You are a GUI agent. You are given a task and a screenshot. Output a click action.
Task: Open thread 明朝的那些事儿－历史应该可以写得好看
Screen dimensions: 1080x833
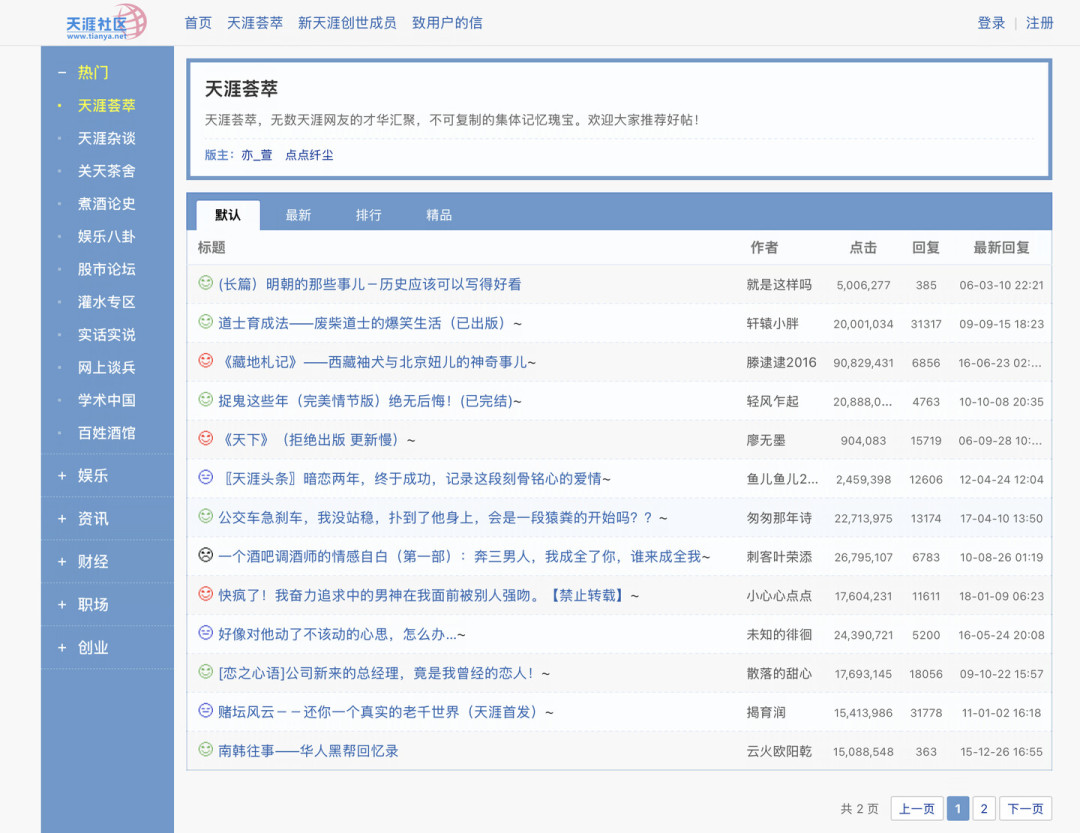(x=370, y=285)
